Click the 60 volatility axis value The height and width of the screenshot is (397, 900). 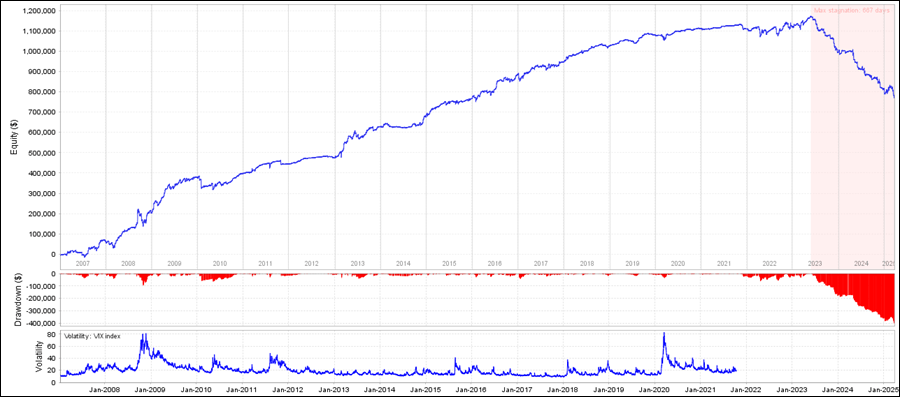point(51,346)
